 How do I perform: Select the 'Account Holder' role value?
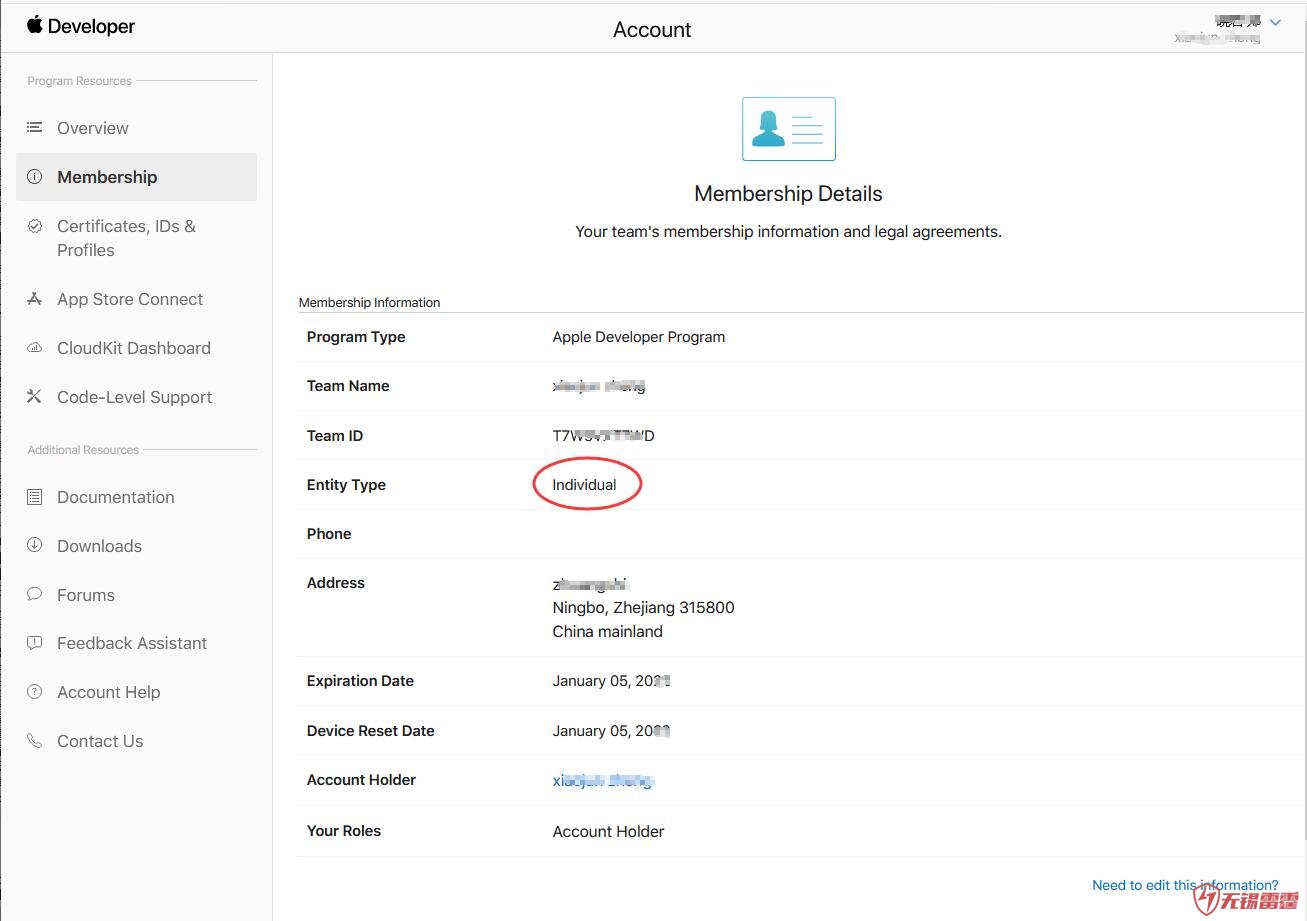[x=609, y=831]
